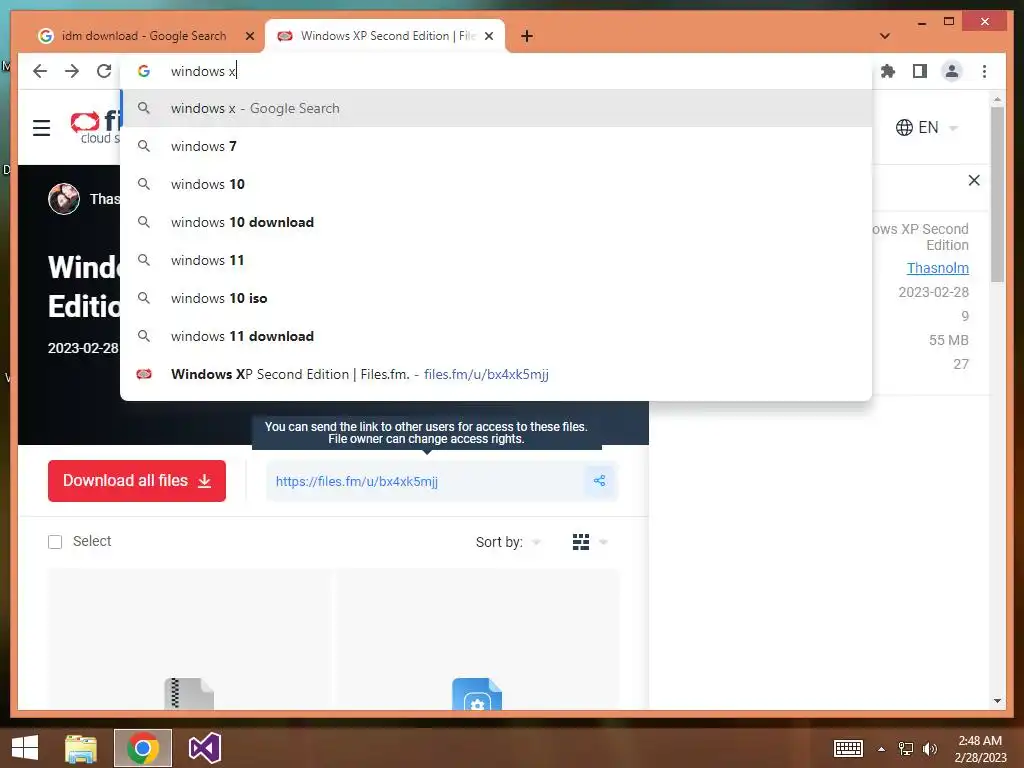Open the Files.fm hamburger menu
Screen dimensions: 1024x768
42,127
